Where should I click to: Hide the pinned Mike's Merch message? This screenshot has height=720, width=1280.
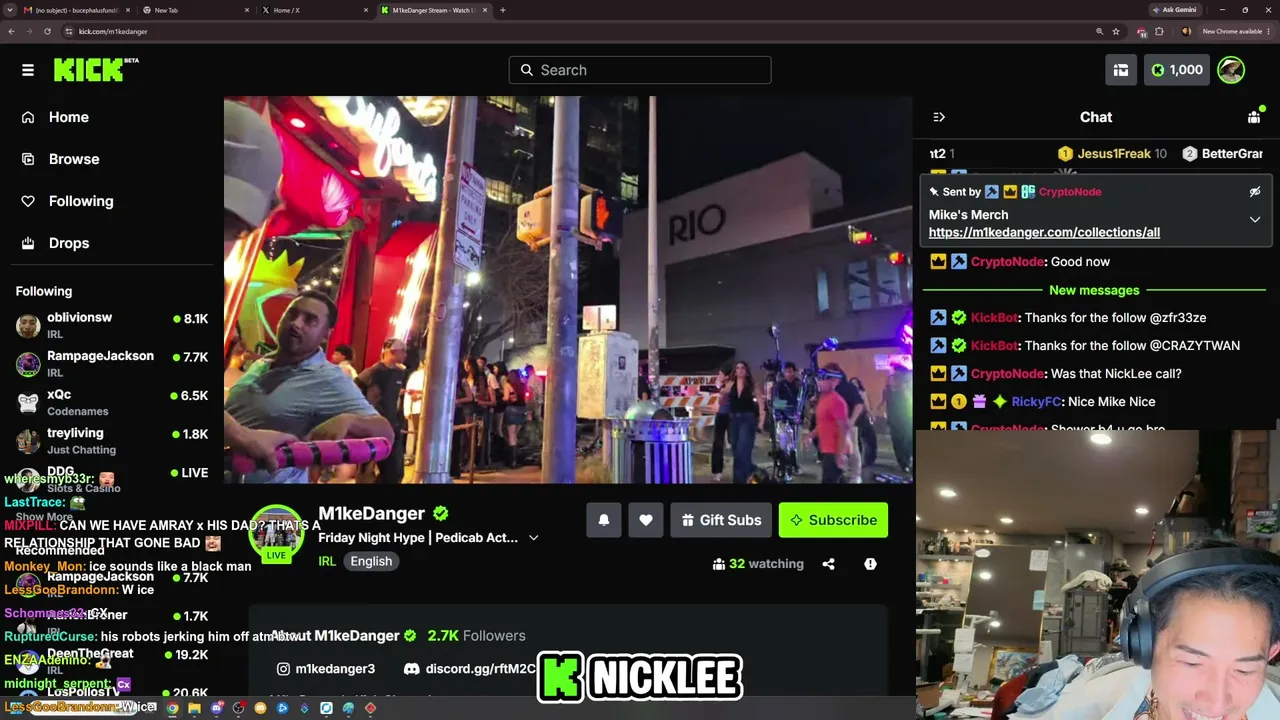pyautogui.click(x=1255, y=192)
